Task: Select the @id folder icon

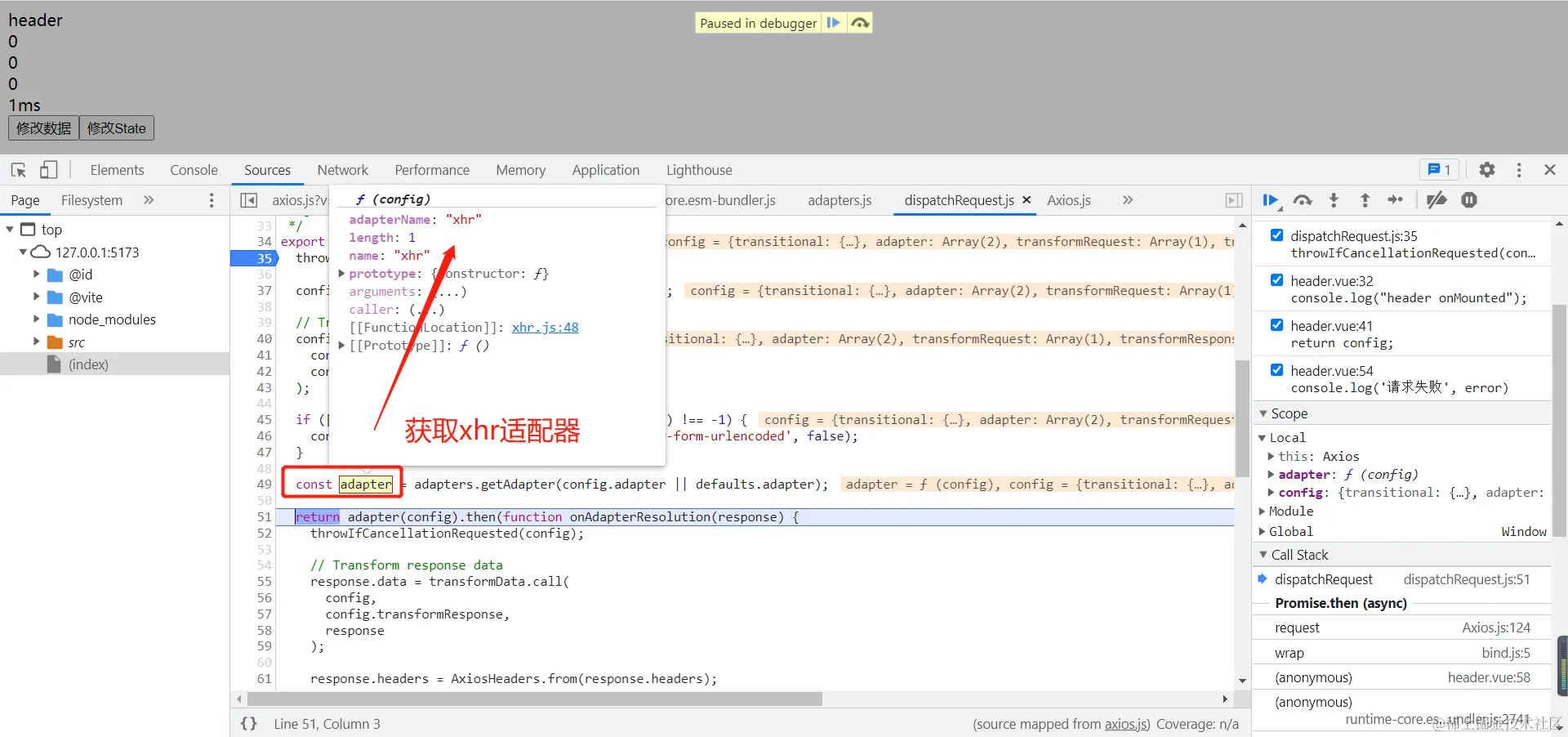Action: point(56,275)
